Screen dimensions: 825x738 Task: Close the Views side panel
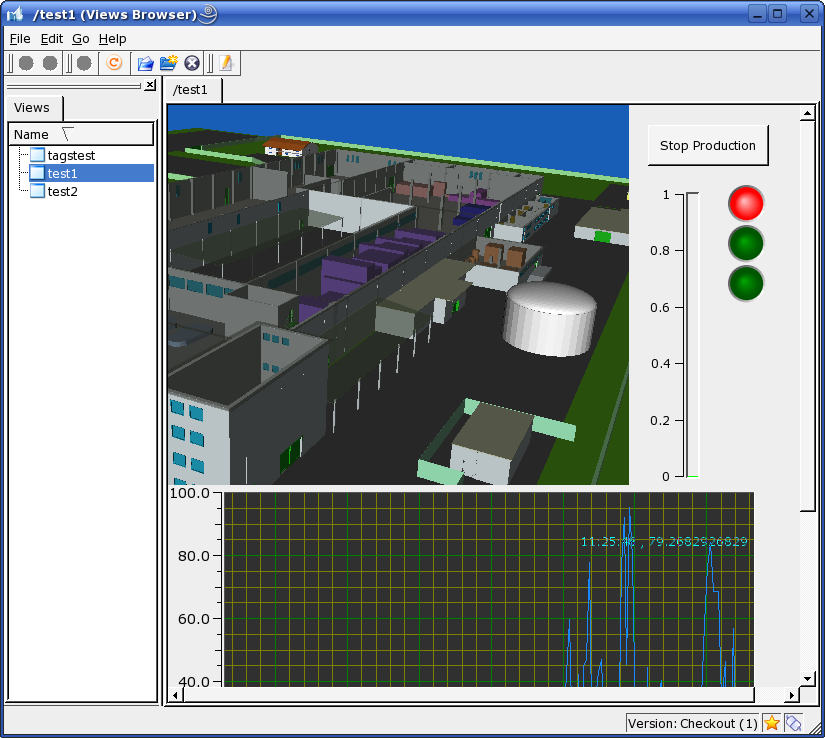(x=150, y=86)
